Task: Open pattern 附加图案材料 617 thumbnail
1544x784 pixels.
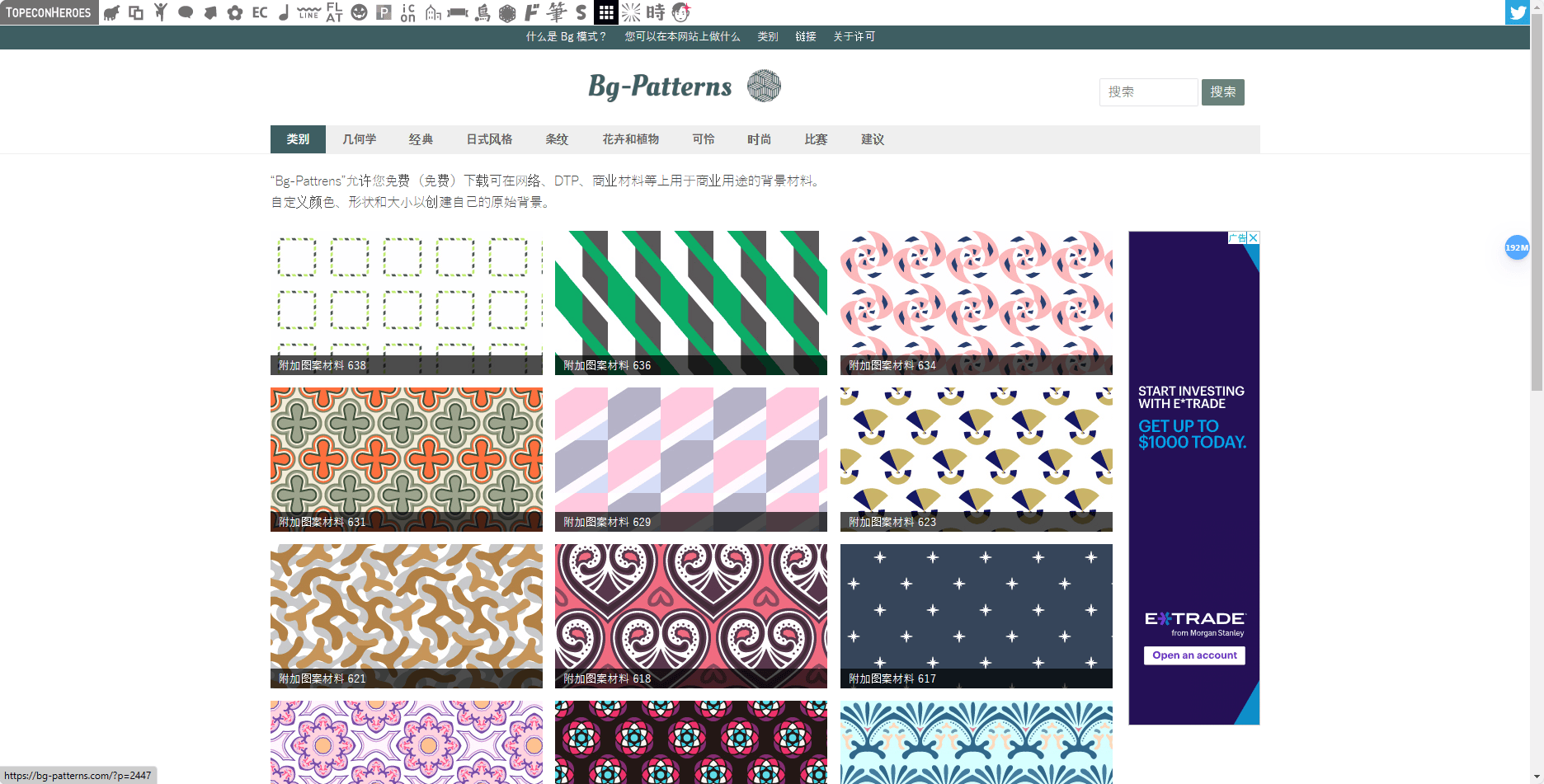Action: tap(976, 616)
